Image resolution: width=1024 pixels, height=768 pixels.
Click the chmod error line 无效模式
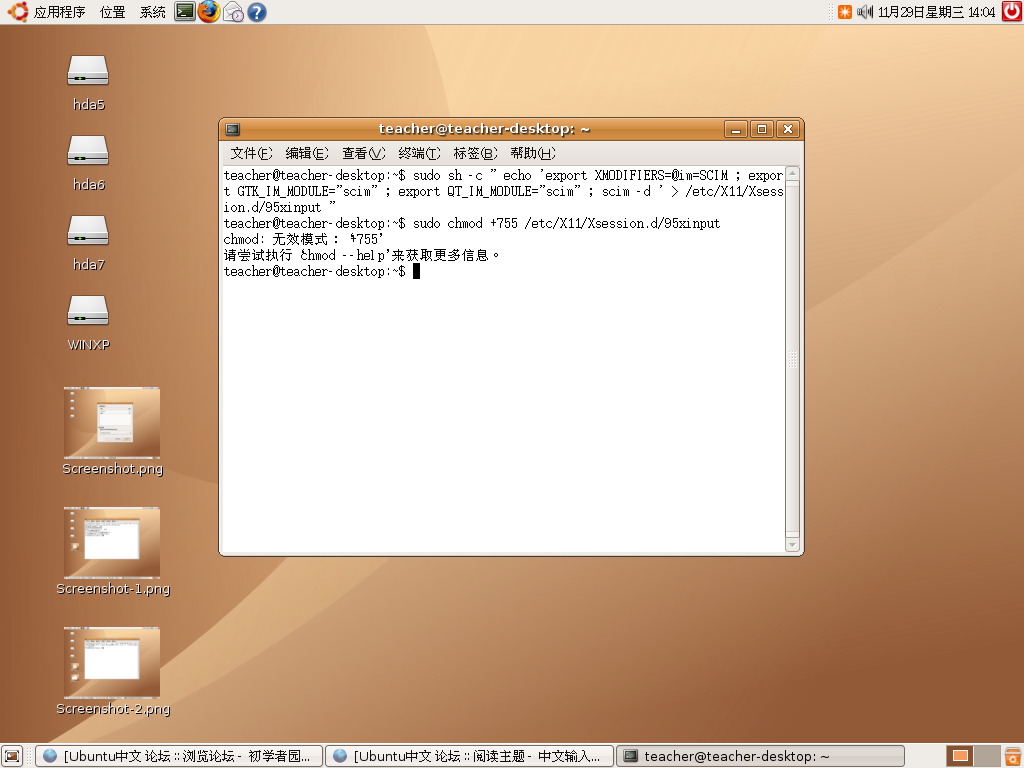(304, 239)
